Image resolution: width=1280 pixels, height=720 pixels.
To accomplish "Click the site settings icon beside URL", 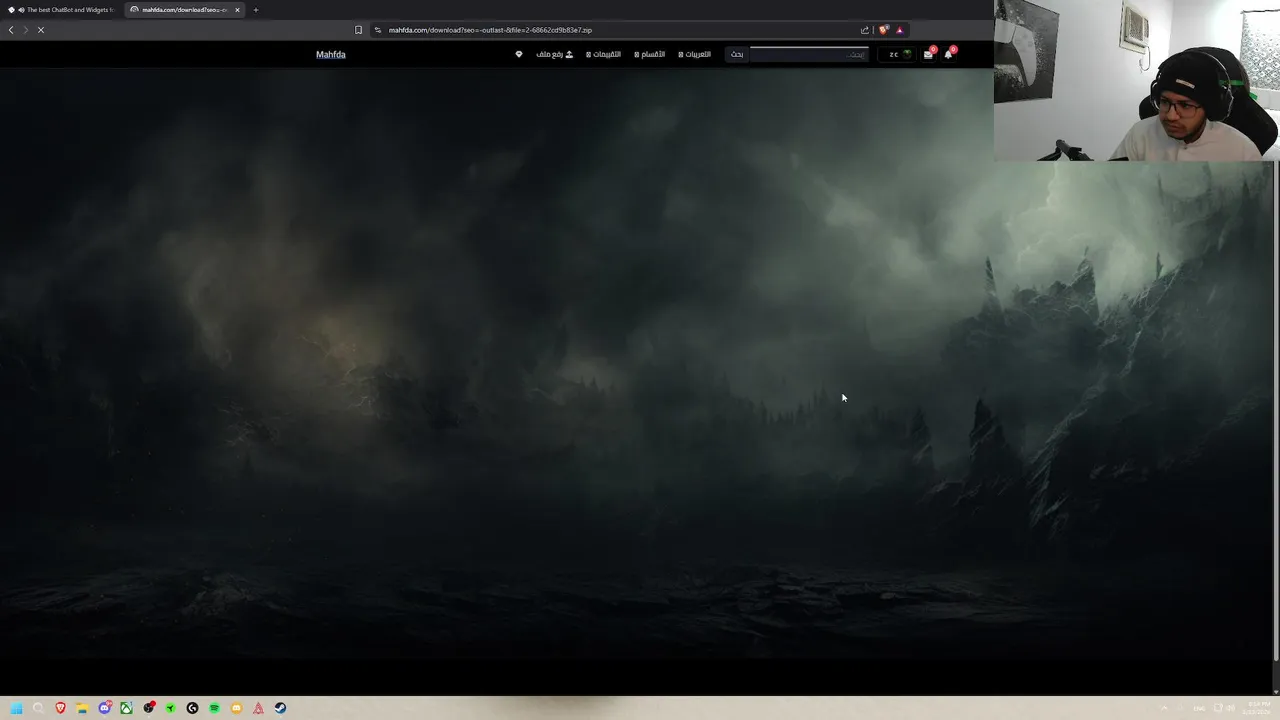I will (x=378, y=30).
